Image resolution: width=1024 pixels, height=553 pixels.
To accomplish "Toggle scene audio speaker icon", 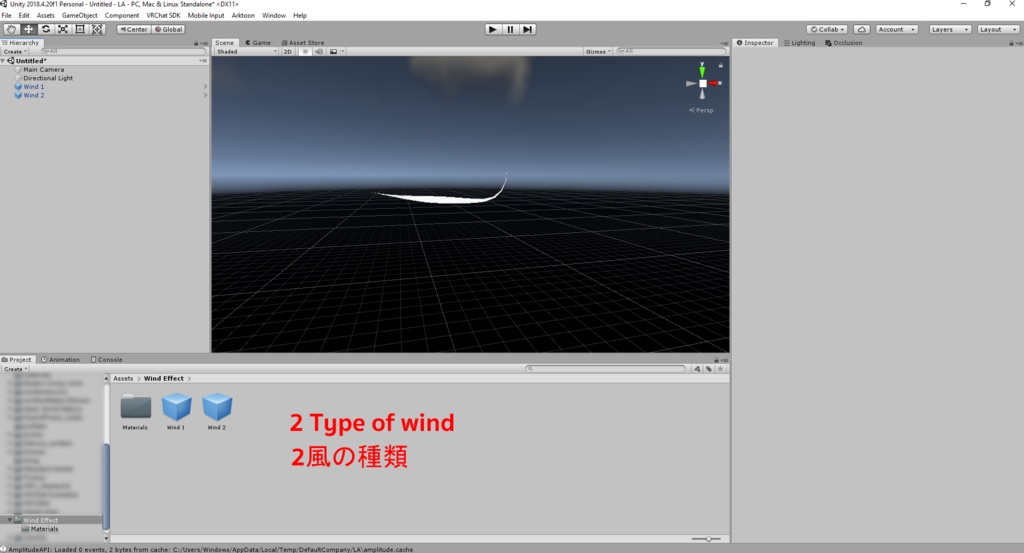I will pyautogui.click(x=319, y=51).
